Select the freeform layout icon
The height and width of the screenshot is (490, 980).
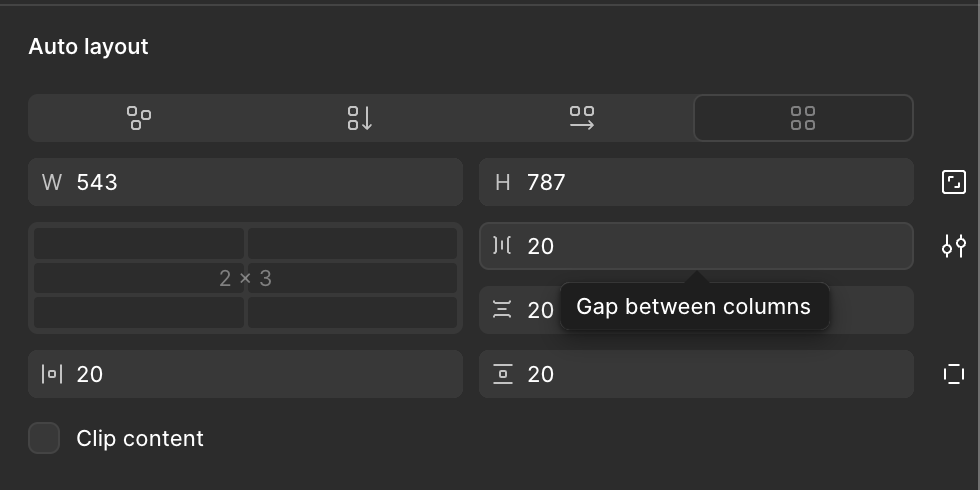coord(139,118)
